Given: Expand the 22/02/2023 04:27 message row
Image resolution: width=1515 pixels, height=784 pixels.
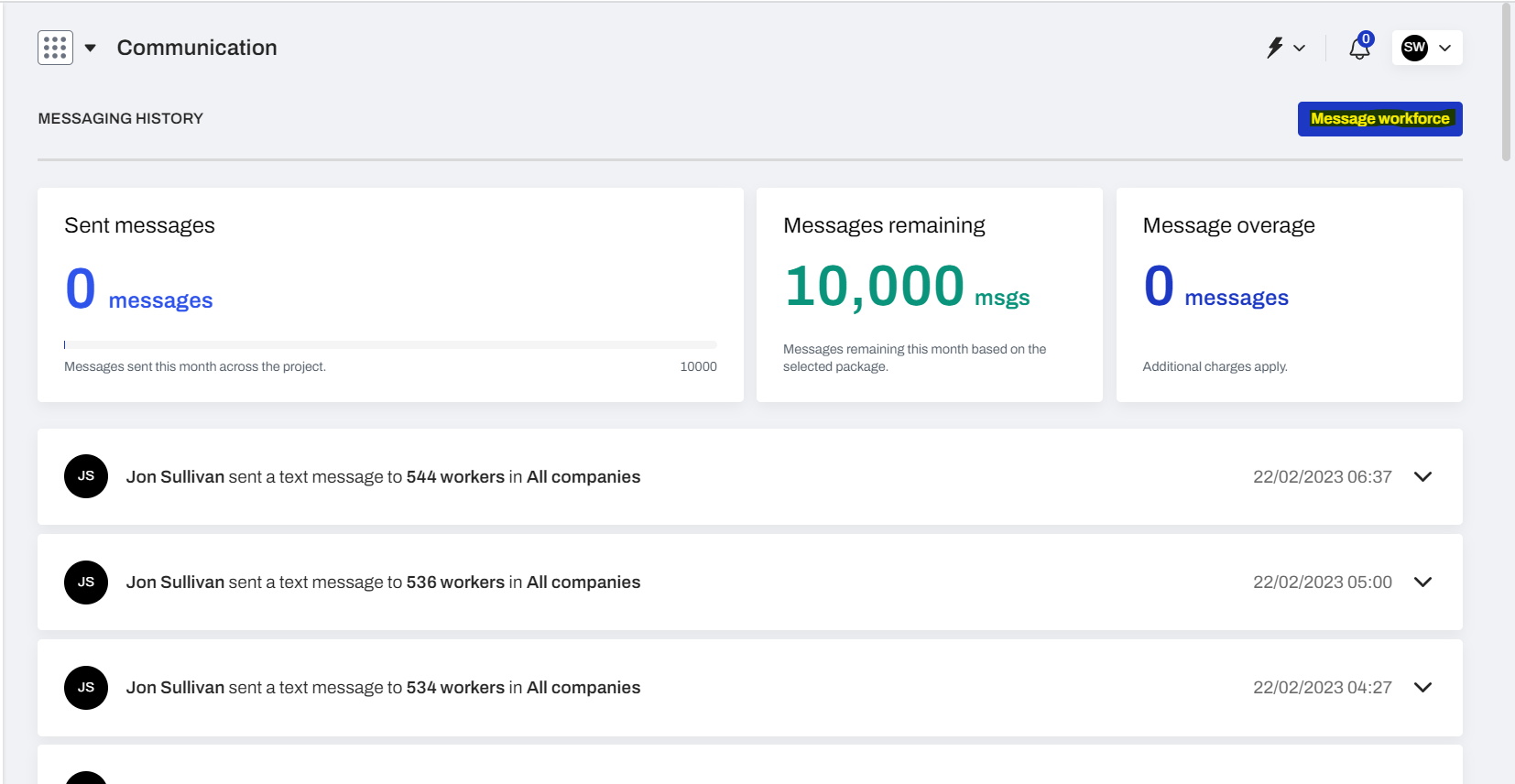Looking at the screenshot, I should coord(1422,687).
